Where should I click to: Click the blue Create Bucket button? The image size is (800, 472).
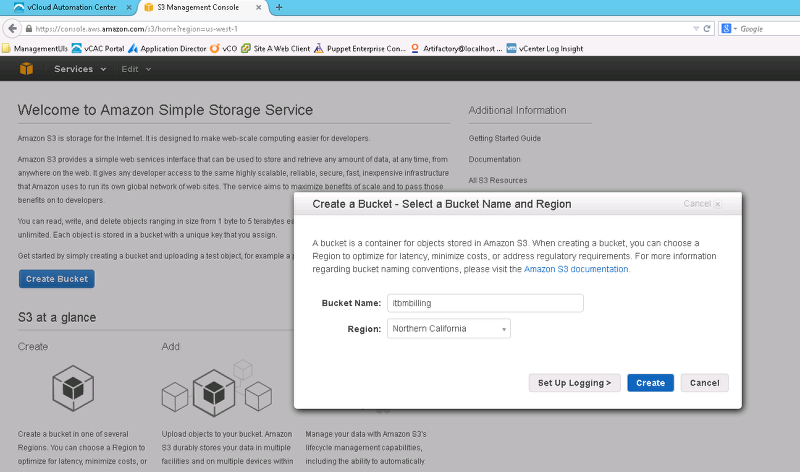pos(57,279)
